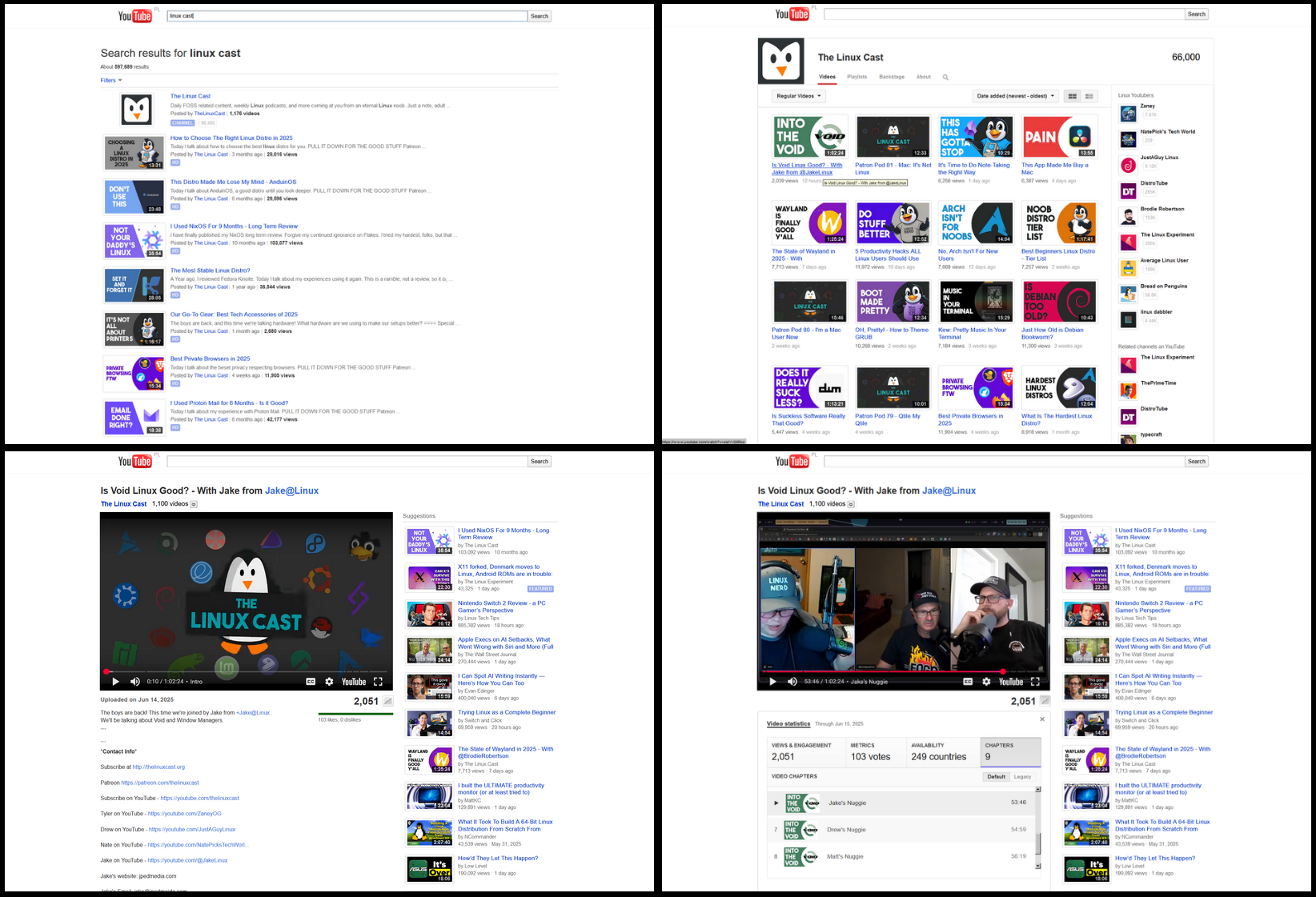
Task: Click search field containing 'linux cast' top-left
Action: [347, 16]
